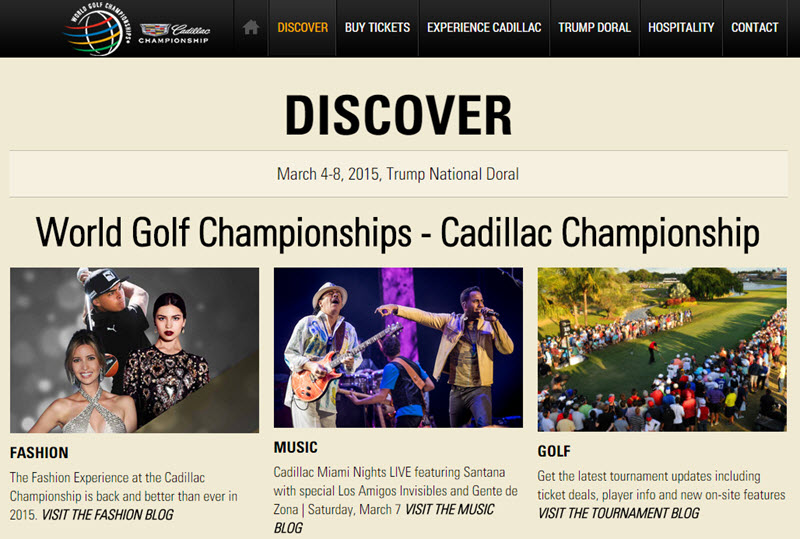Open the Visit the Tournament Blog link
The width and height of the screenshot is (800, 539).
(x=618, y=513)
